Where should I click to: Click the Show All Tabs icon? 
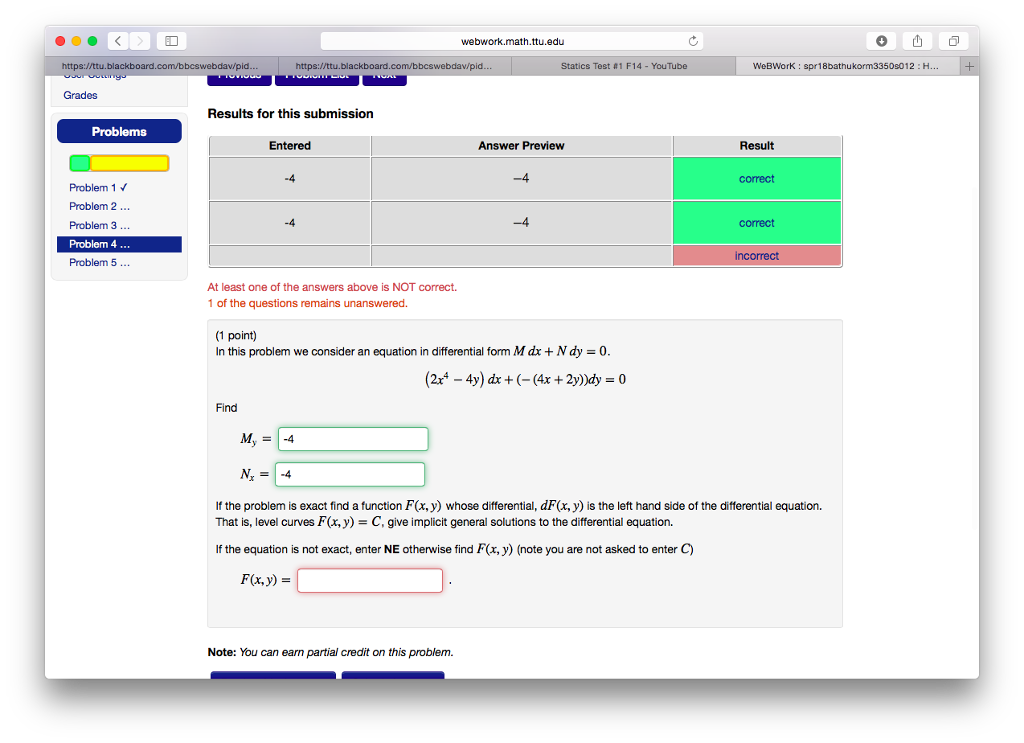click(x=953, y=40)
